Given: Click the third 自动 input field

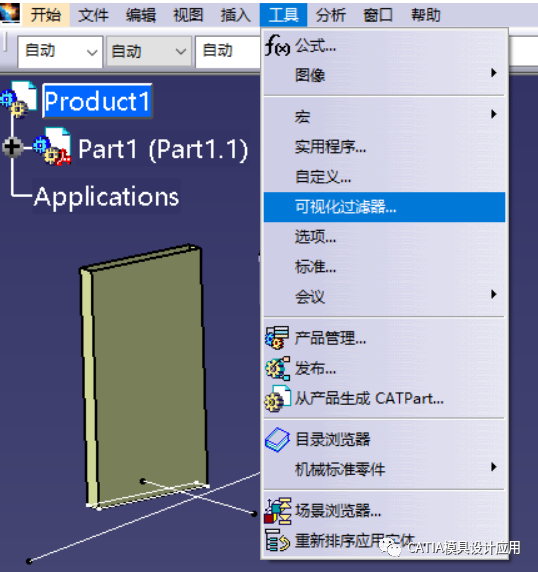Looking at the screenshot, I should point(228,51).
